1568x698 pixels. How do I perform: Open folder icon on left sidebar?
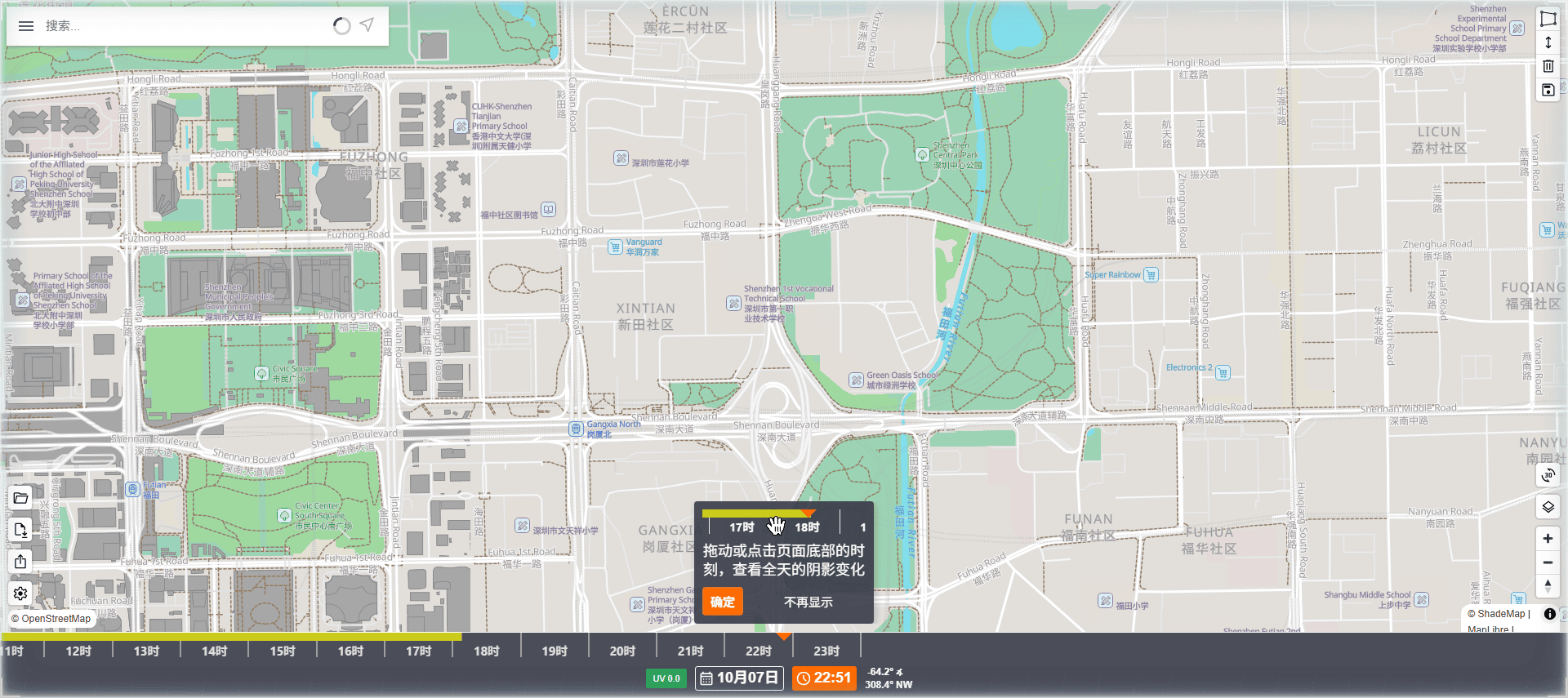[x=21, y=498]
